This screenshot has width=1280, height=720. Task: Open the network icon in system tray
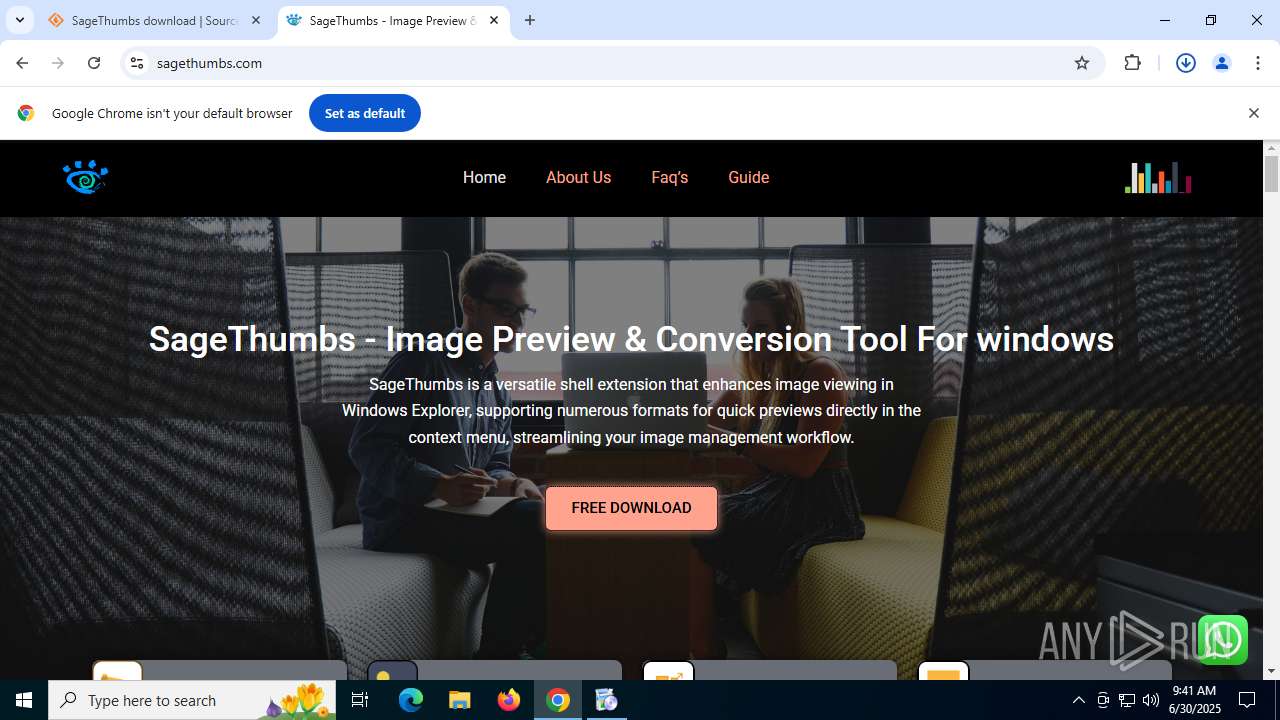(x=1127, y=700)
